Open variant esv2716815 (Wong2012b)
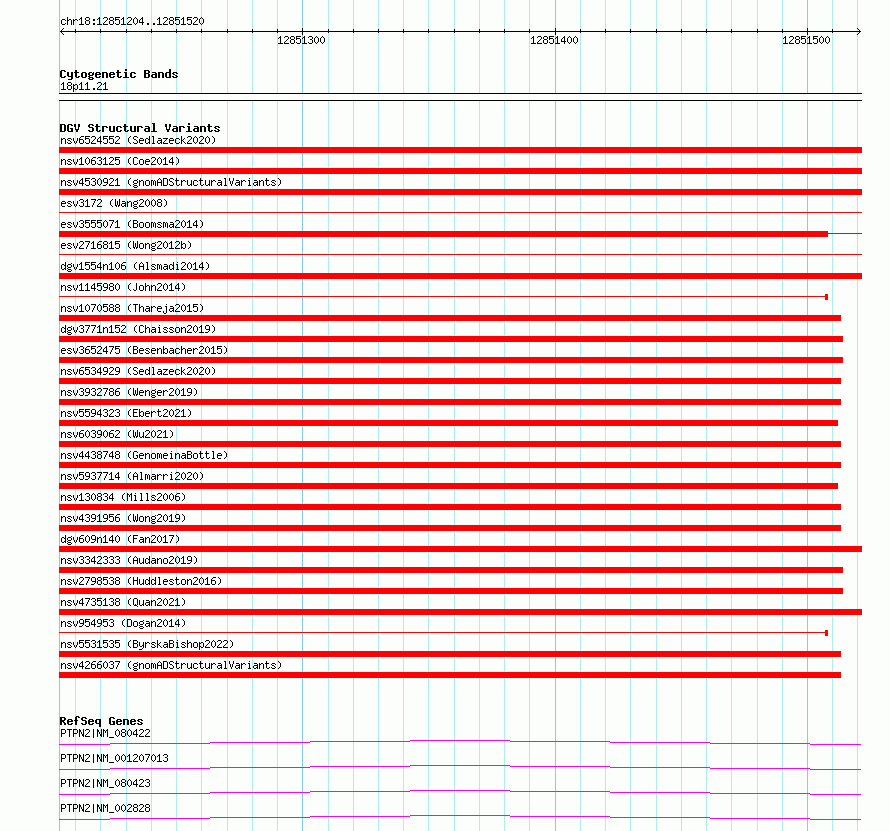 tap(126, 245)
